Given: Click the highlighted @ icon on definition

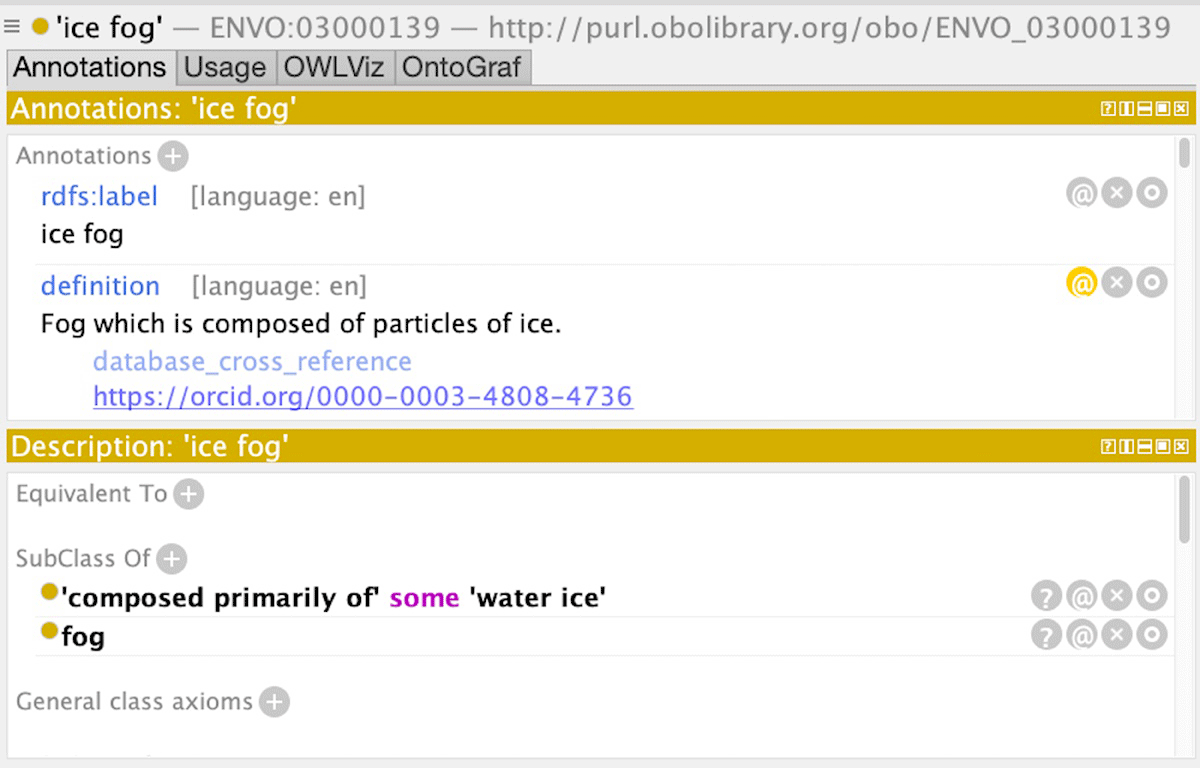Looking at the screenshot, I should [1082, 284].
